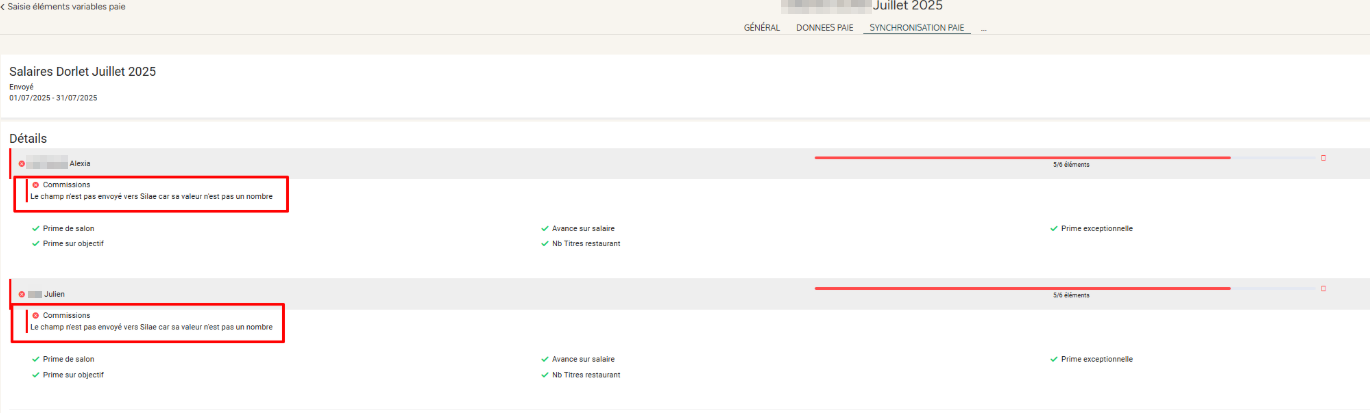The height and width of the screenshot is (413, 1370).
Task: Collapse Alexia's employee detail row
Action: 400,164
